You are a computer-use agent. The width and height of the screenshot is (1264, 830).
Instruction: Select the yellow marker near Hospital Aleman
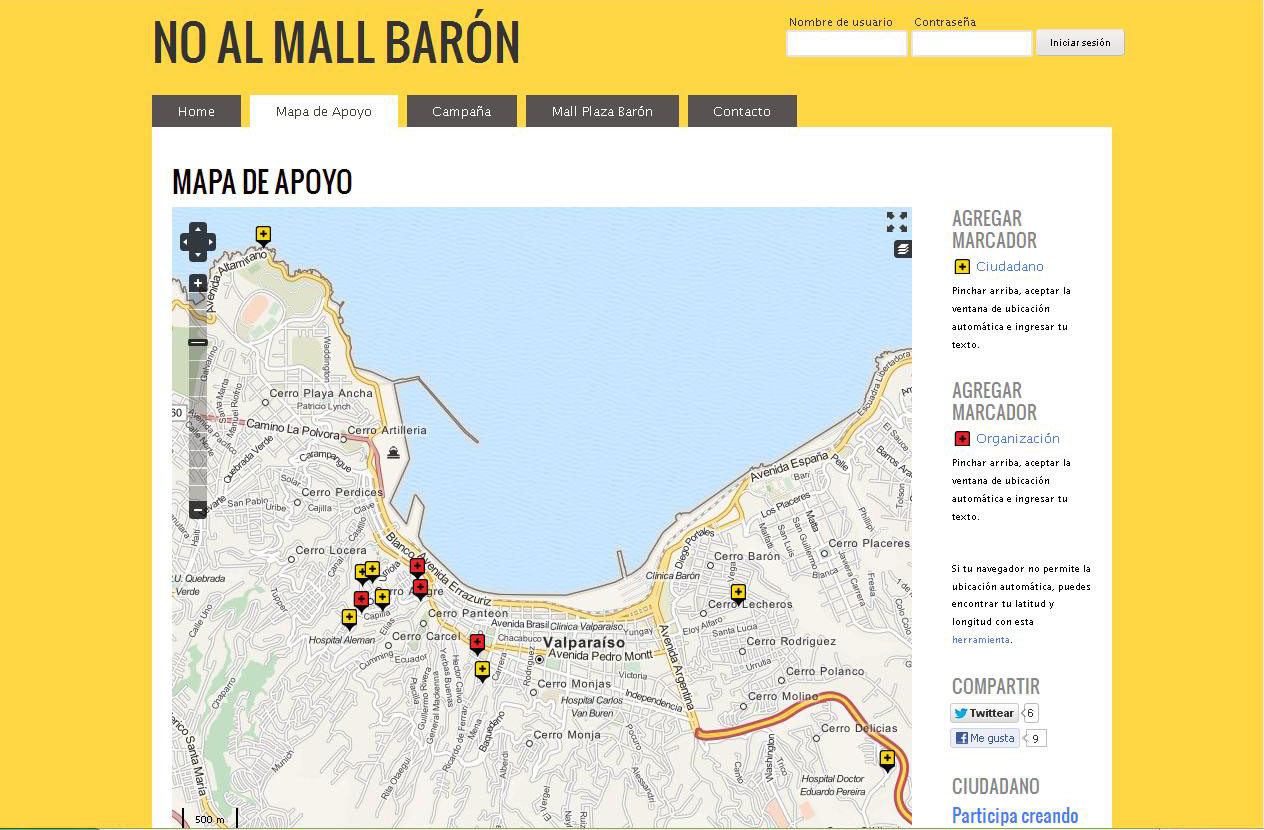pyautogui.click(x=349, y=618)
